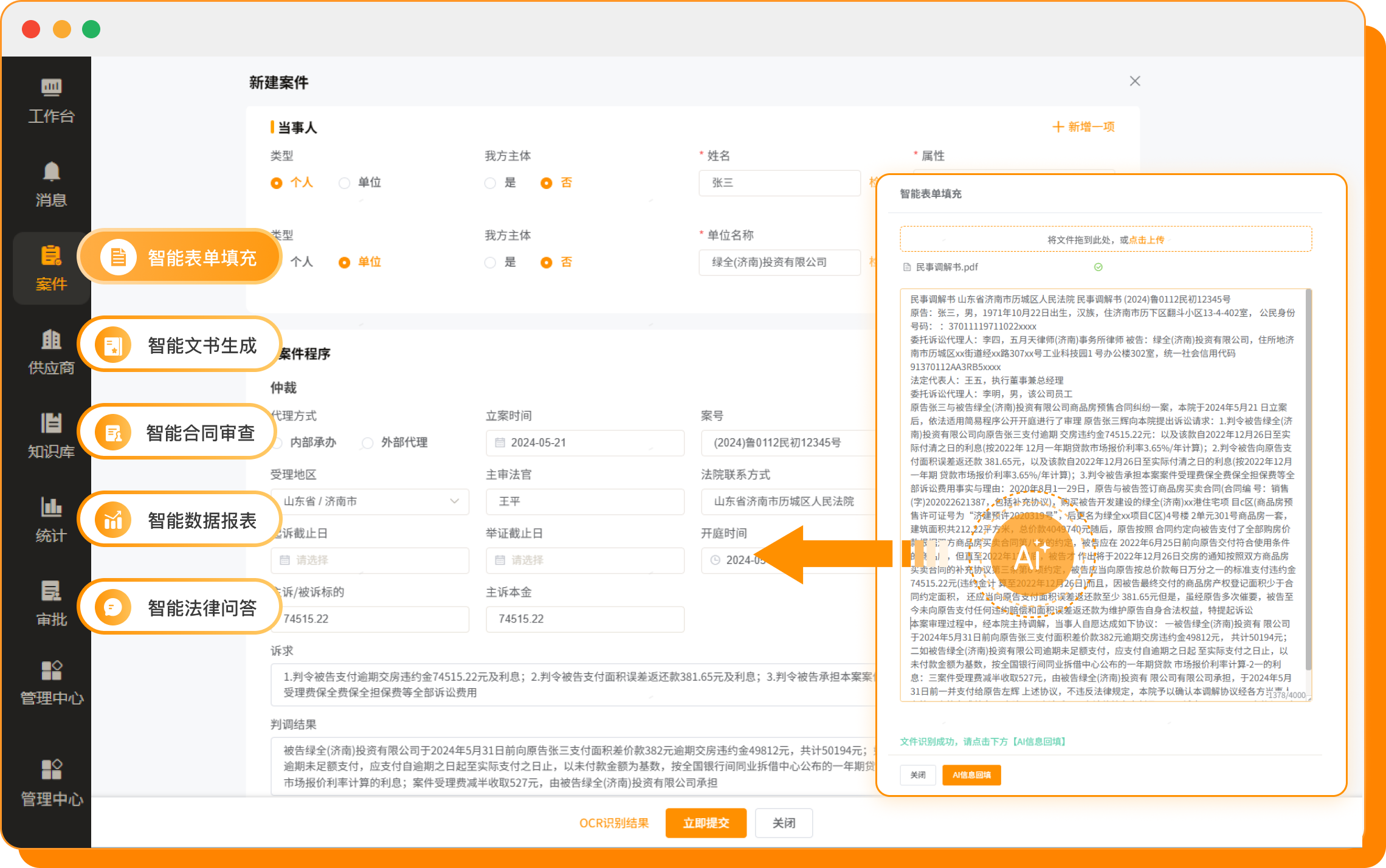Select the 供应商 supplier sidebar icon
Screen dimensions: 1386x868
pyautogui.click(x=51, y=340)
